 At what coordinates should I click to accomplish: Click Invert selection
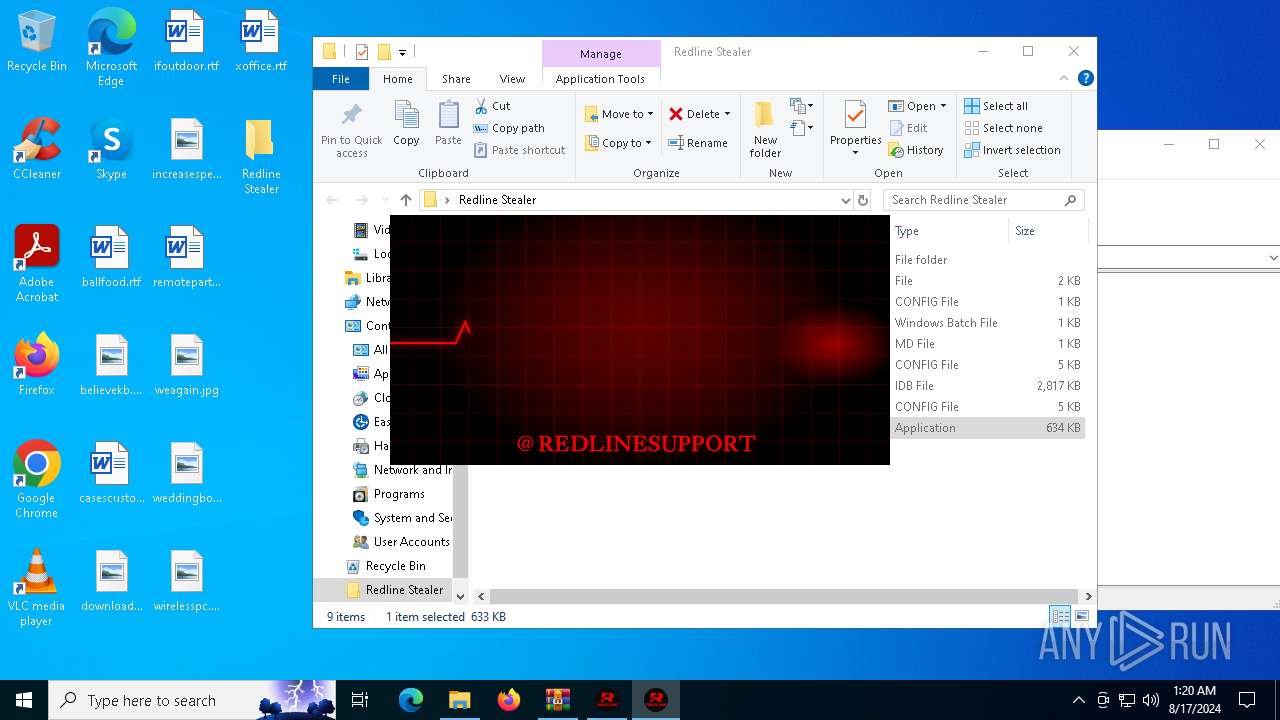point(1012,150)
